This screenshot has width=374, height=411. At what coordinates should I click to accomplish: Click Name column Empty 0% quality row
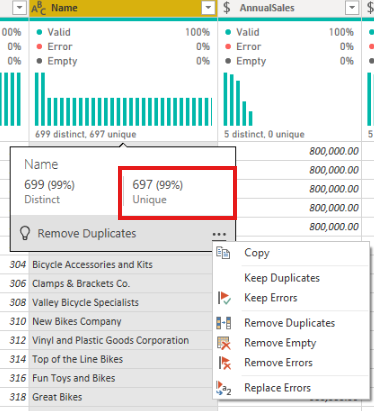pyautogui.click(x=123, y=61)
